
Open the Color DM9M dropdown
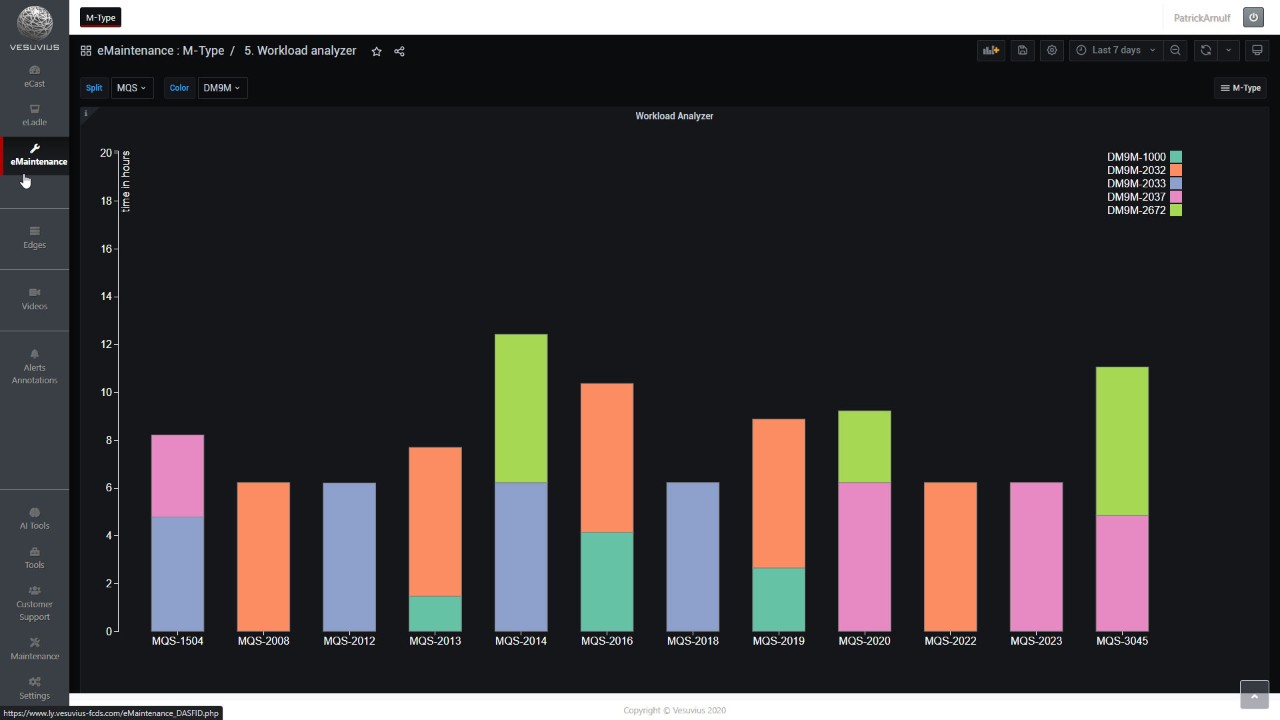pyautogui.click(x=222, y=88)
